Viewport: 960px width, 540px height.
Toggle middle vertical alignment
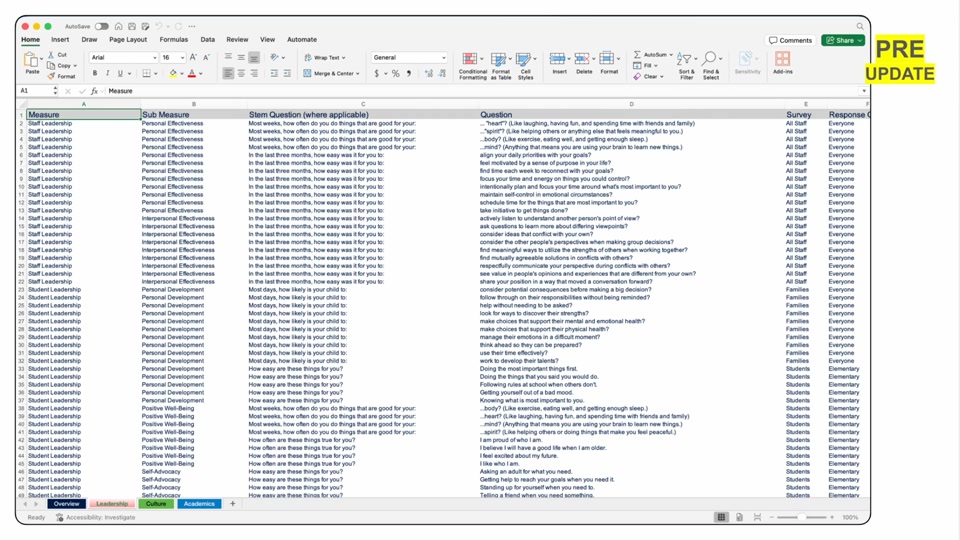click(241, 57)
